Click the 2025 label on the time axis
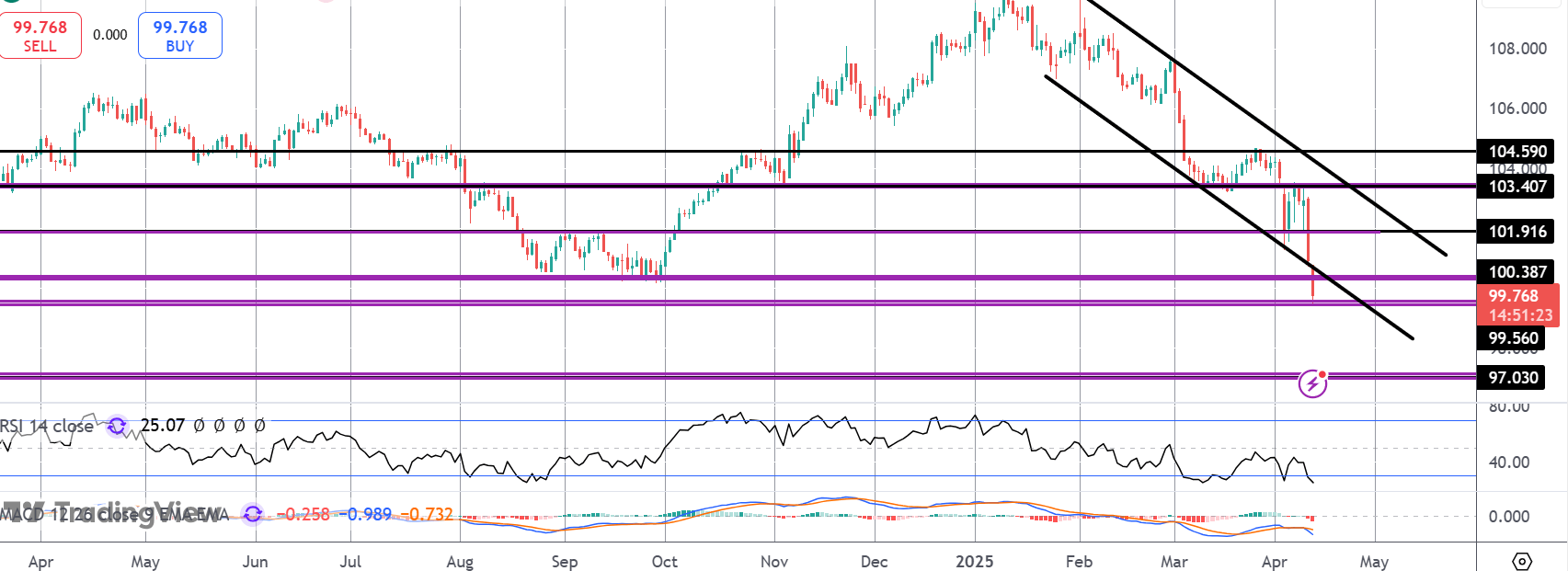 tap(975, 562)
